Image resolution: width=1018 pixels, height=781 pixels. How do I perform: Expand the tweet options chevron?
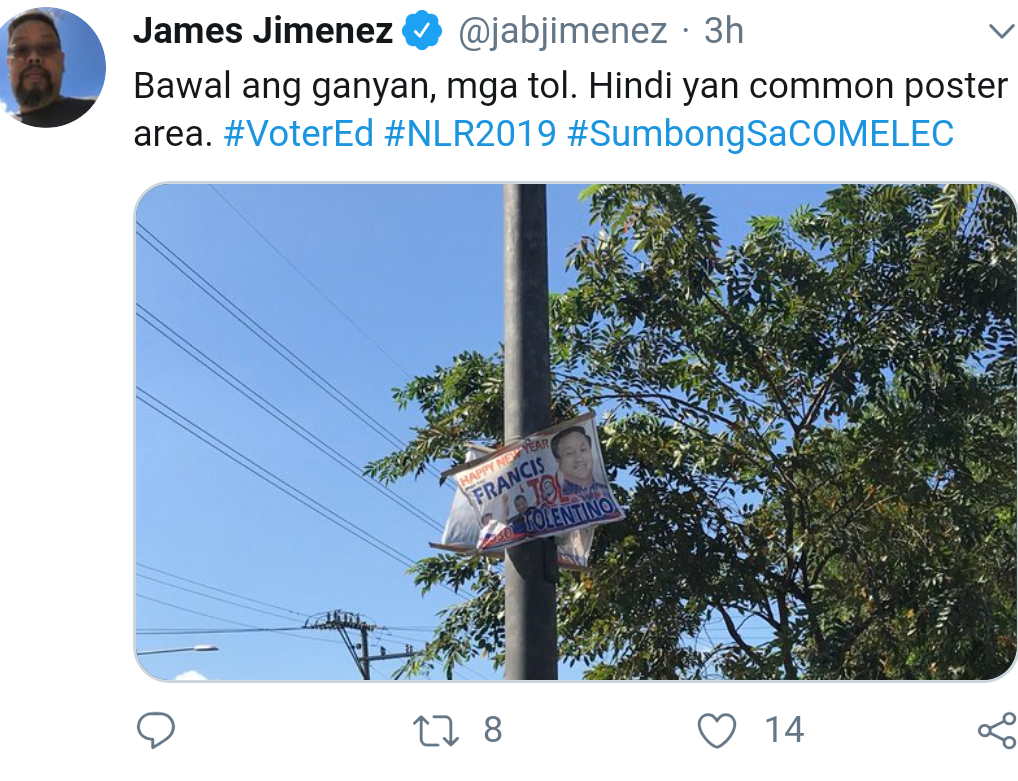[x=1000, y=31]
